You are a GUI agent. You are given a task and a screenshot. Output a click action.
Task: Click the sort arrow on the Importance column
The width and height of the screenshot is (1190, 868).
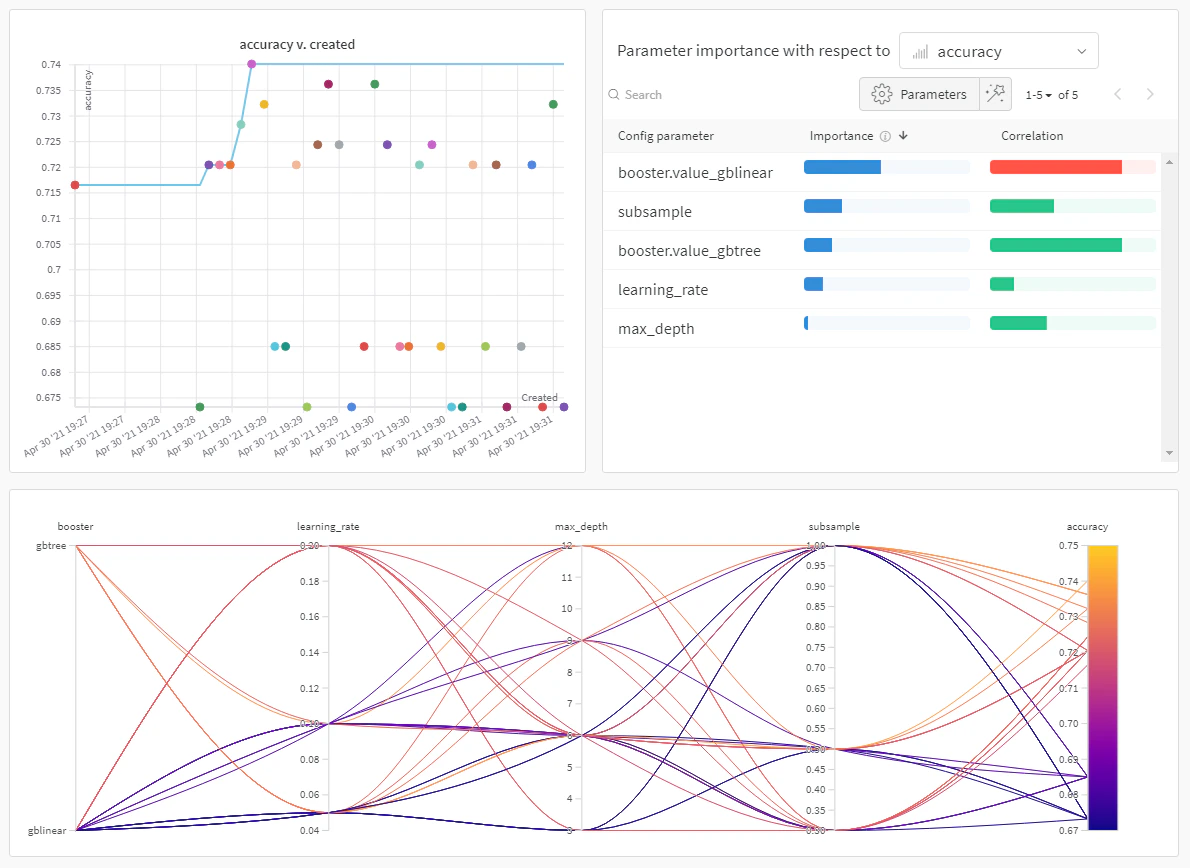(x=903, y=135)
